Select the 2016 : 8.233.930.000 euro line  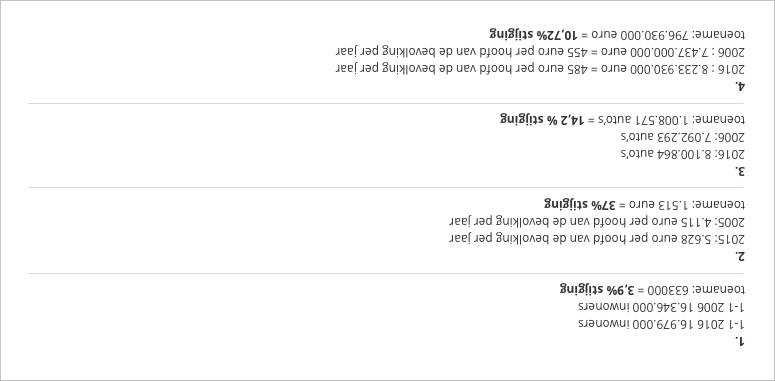[x=540, y=69]
